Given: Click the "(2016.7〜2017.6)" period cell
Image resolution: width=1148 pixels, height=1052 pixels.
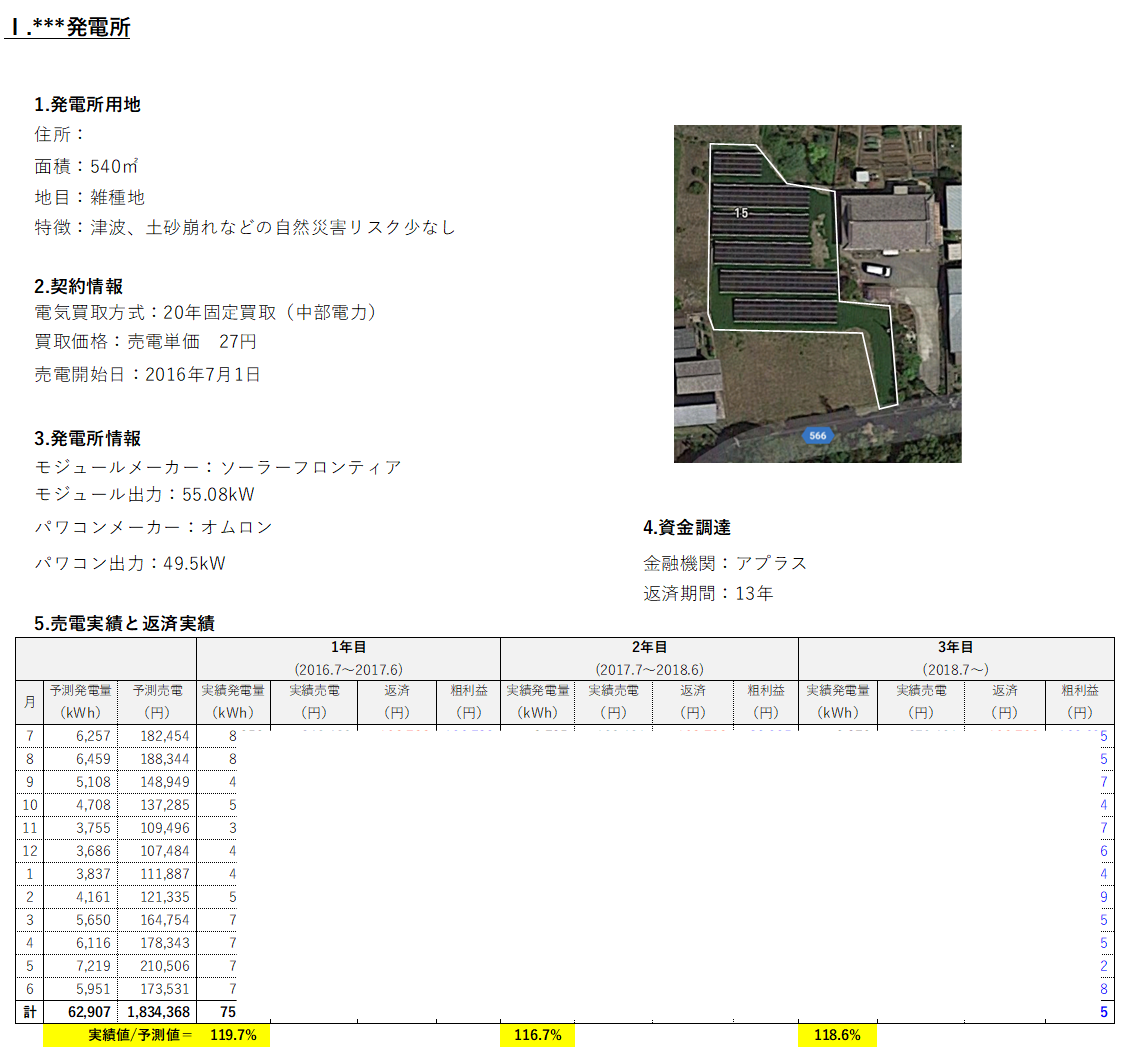Looking at the screenshot, I should click(348, 670).
